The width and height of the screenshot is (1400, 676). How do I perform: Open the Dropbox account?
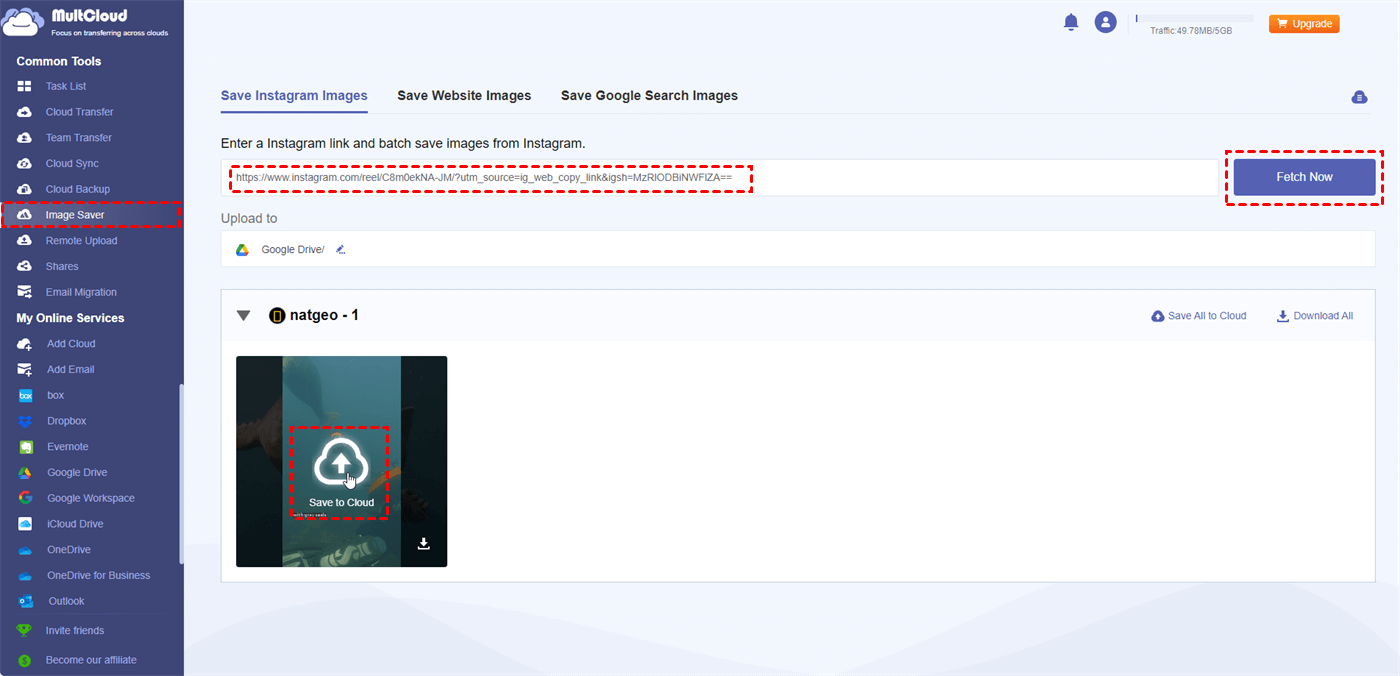(x=67, y=421)
